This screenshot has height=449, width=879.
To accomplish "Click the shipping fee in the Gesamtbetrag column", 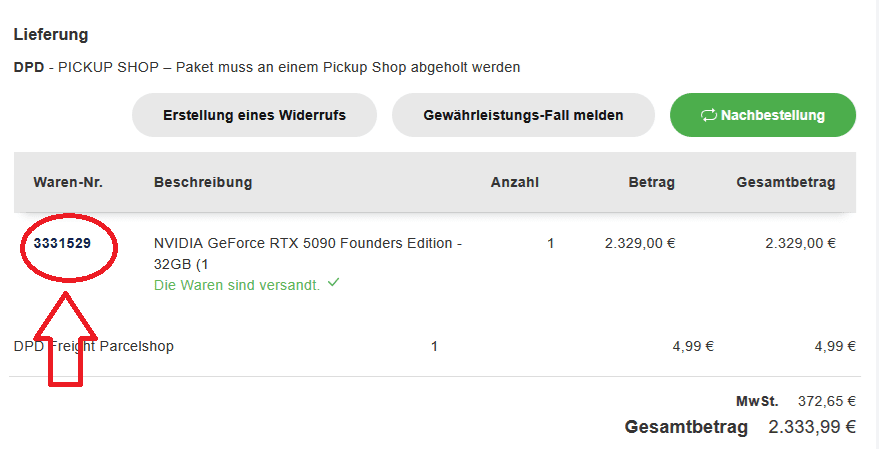I will tap(834, 347).
